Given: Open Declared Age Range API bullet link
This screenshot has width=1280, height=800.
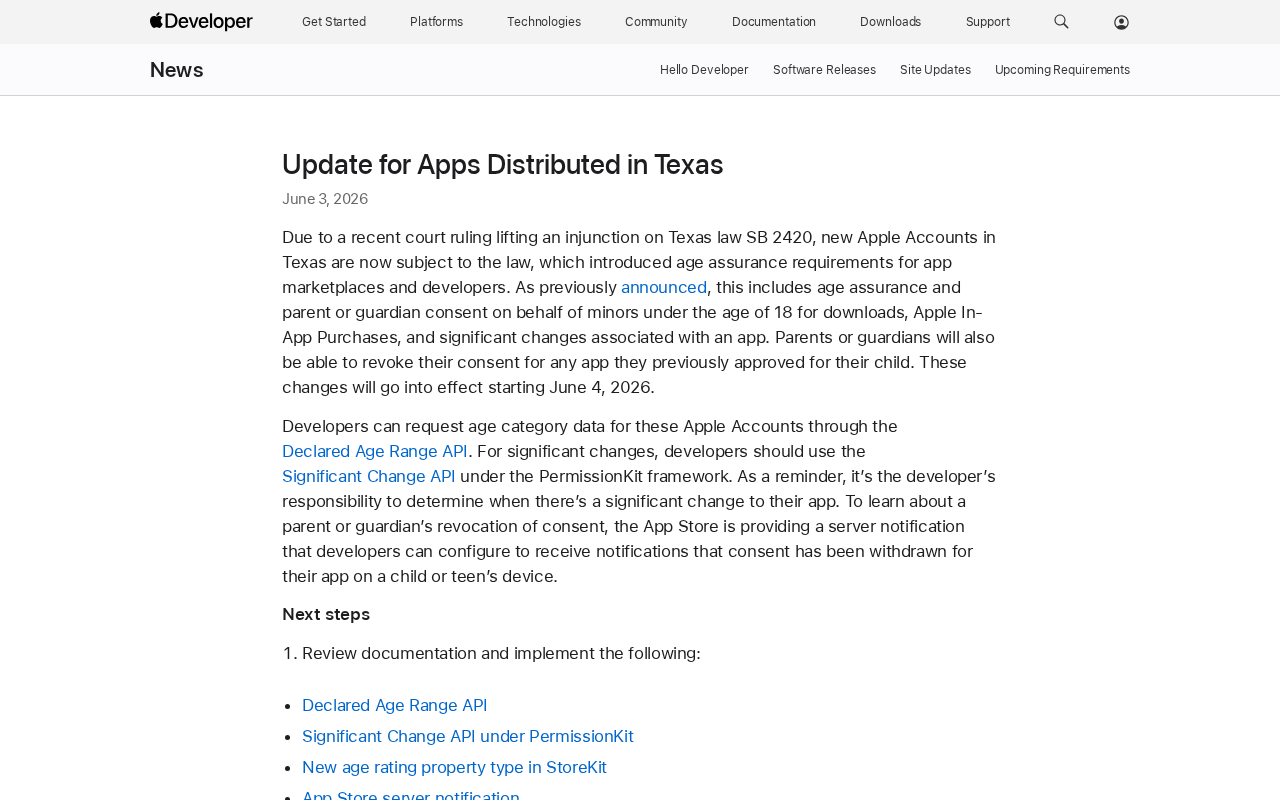Looking at the screenshot, I should [x=395, y=705].
